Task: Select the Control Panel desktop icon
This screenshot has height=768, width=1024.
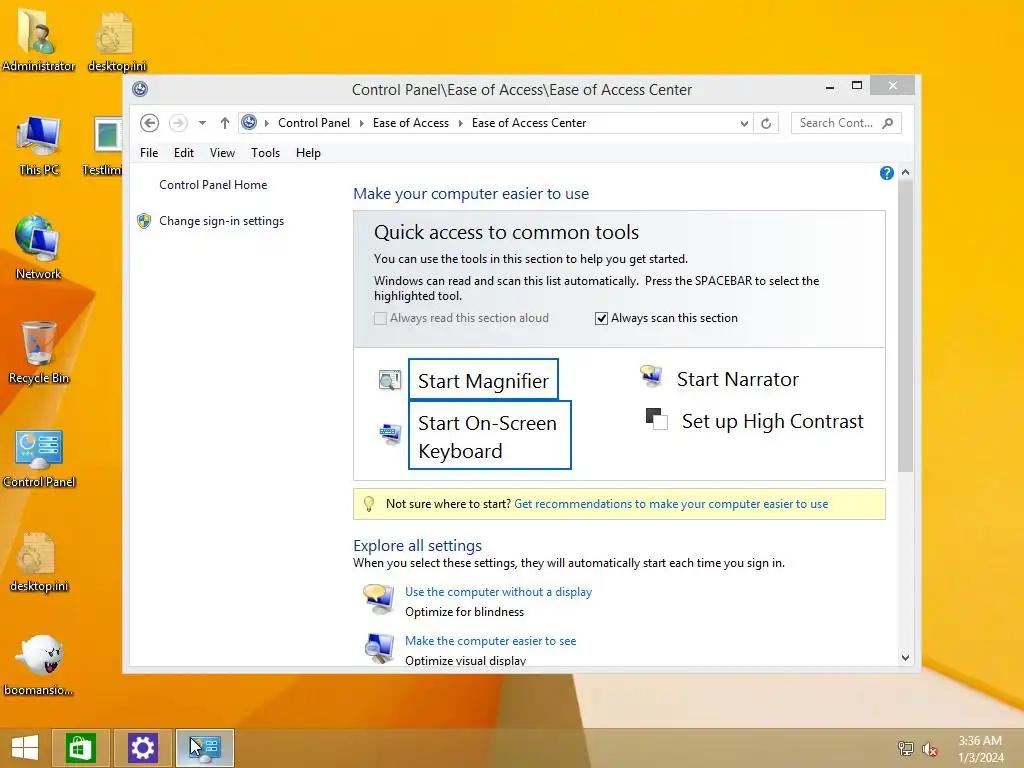Action: [x=39, y=459]
